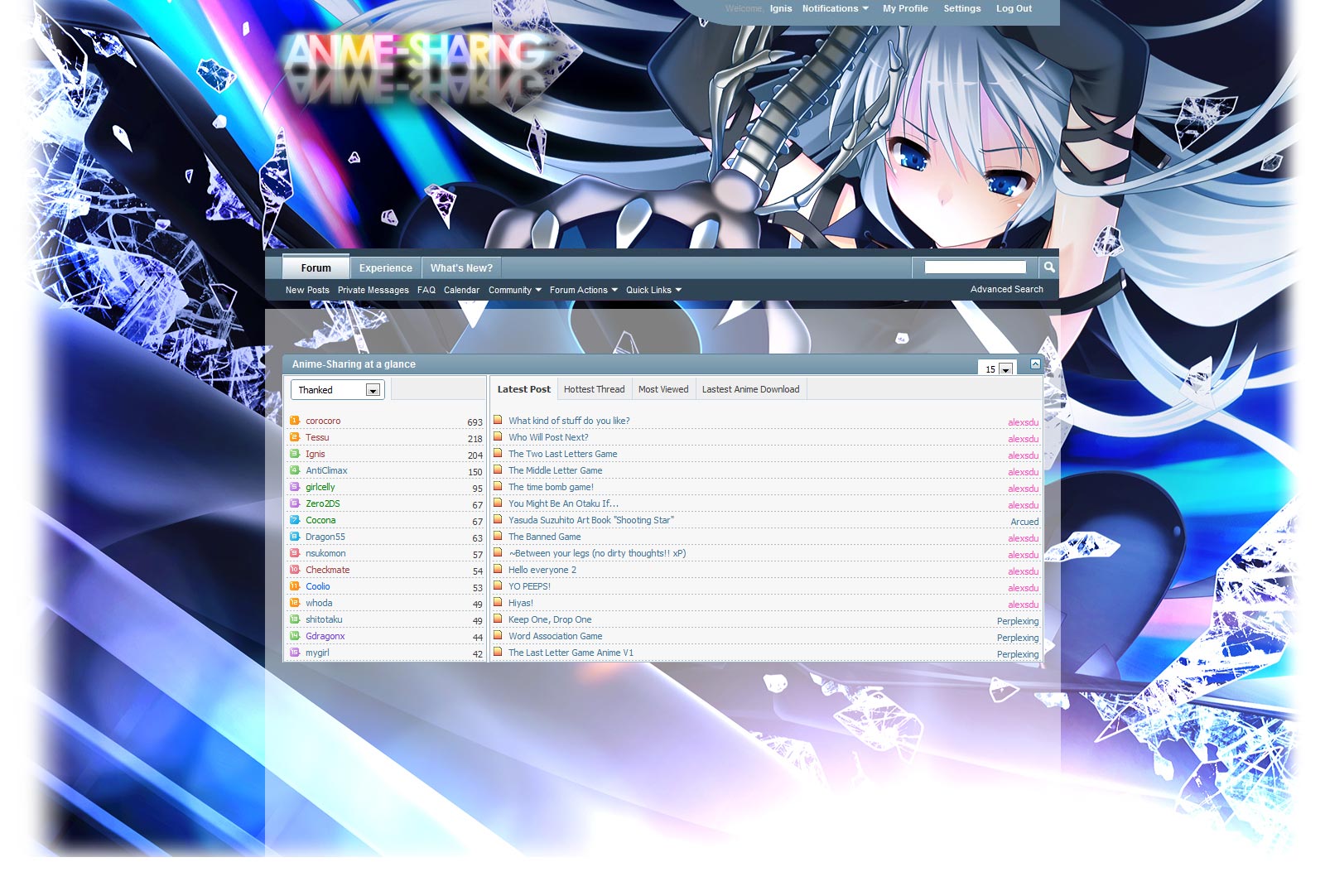
Task: Open mygirl's profile
Action: (x=317, y=653)
